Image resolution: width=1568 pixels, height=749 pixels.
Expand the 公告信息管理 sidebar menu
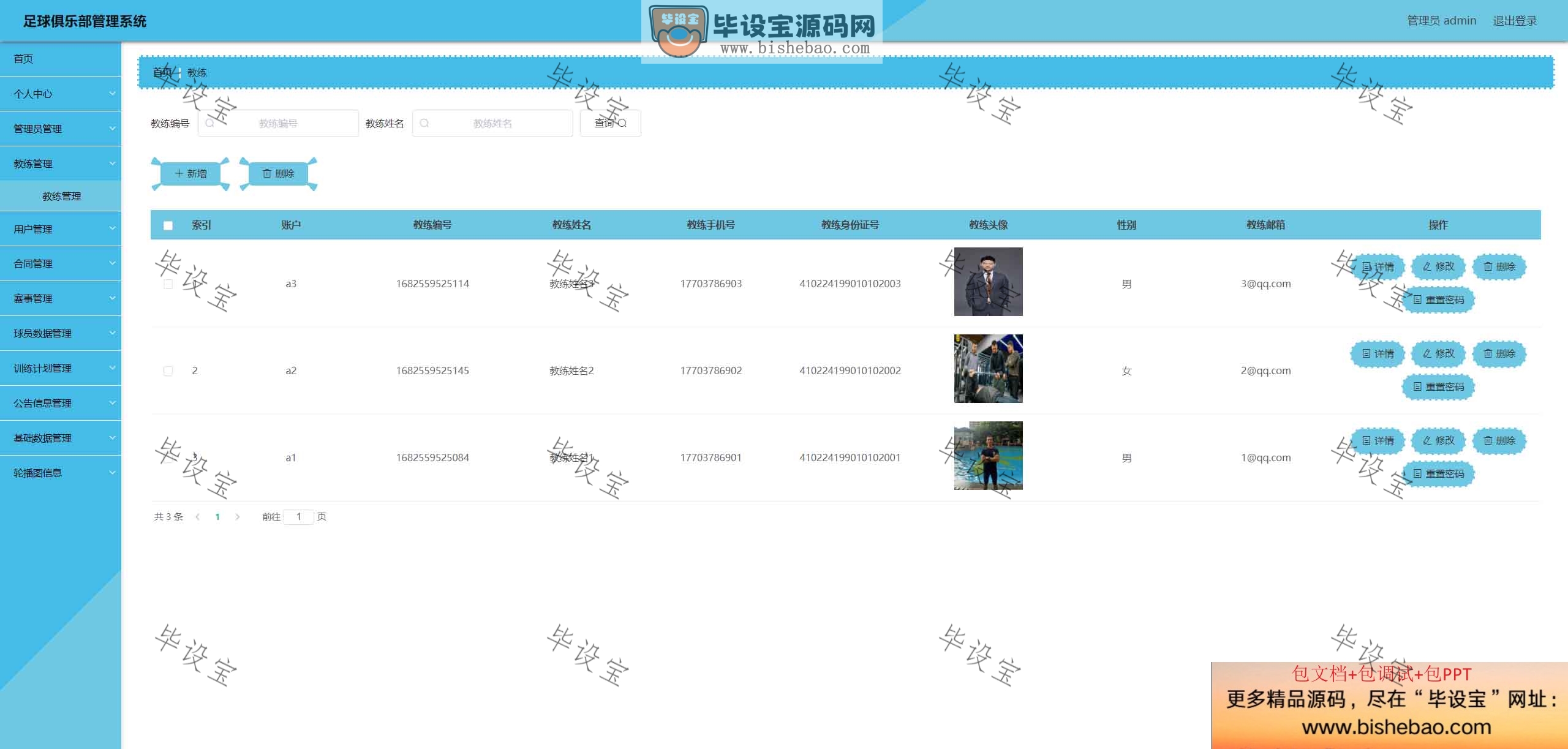click(x=61, y=403)
